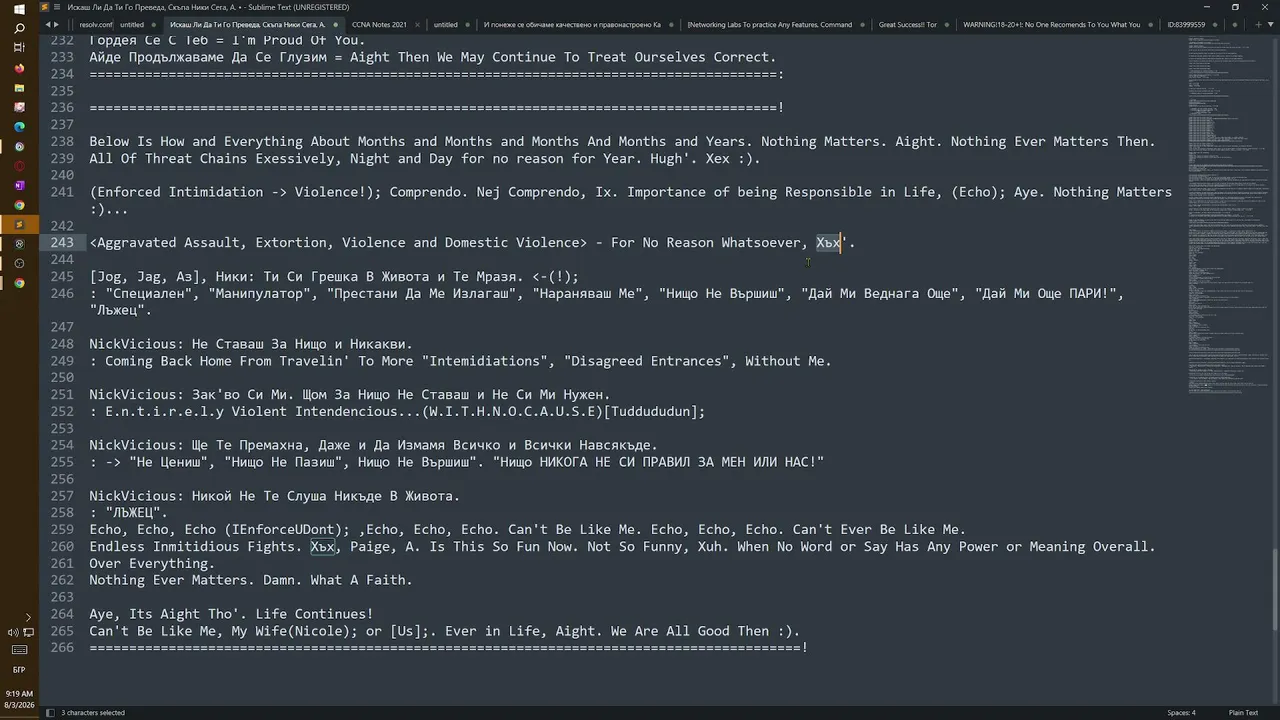
Task: Open Task View in the taskbar
Action: click(19, 48)
